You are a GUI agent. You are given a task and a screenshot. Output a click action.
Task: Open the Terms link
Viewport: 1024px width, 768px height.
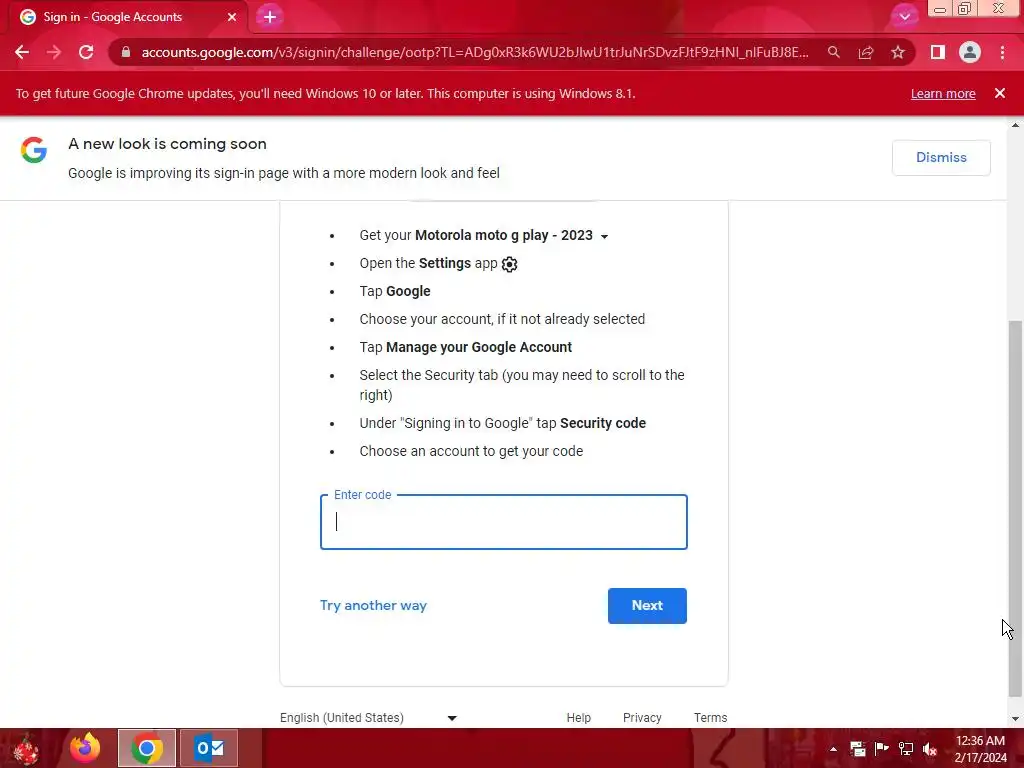point(711,718)
